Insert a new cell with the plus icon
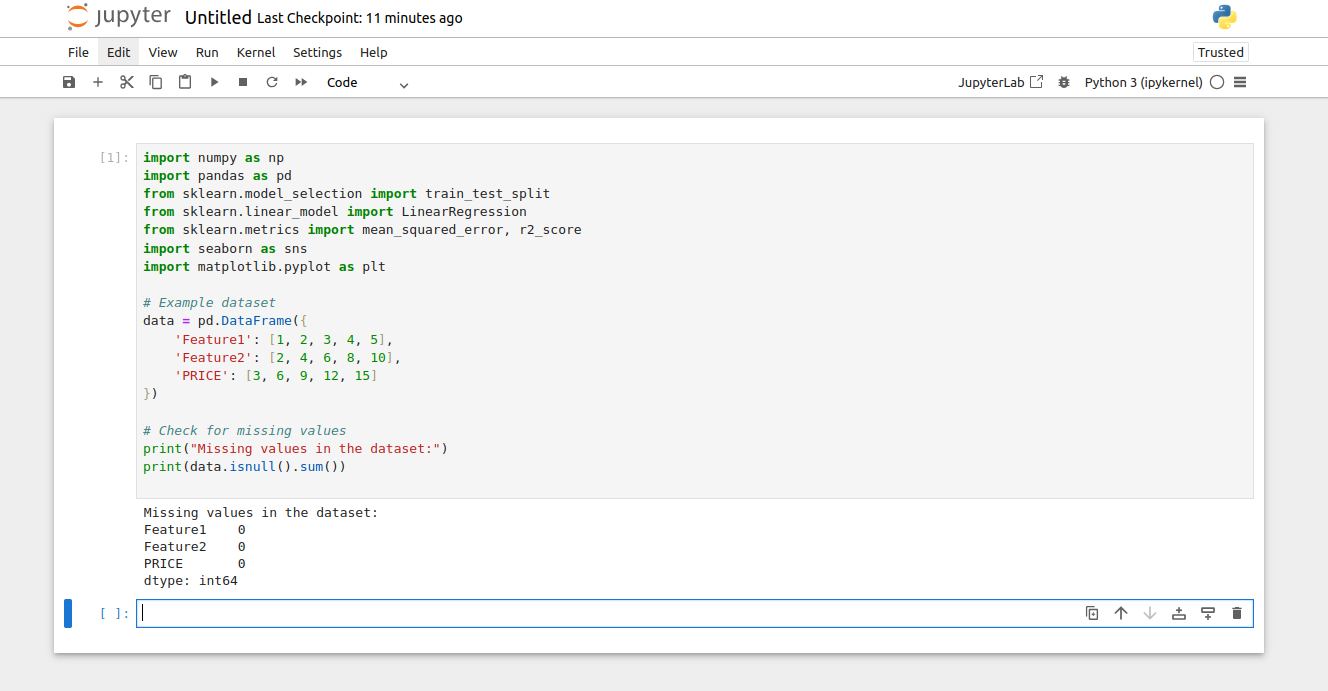1328x691 pixels. (x=98, y=82)
